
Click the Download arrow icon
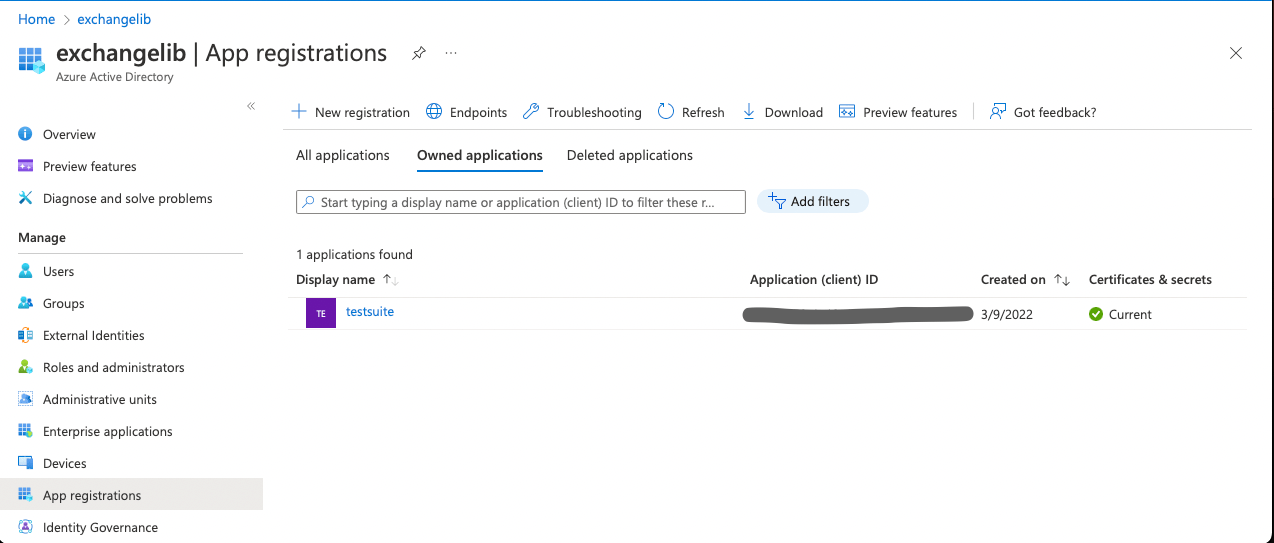(x=749, y=112)
